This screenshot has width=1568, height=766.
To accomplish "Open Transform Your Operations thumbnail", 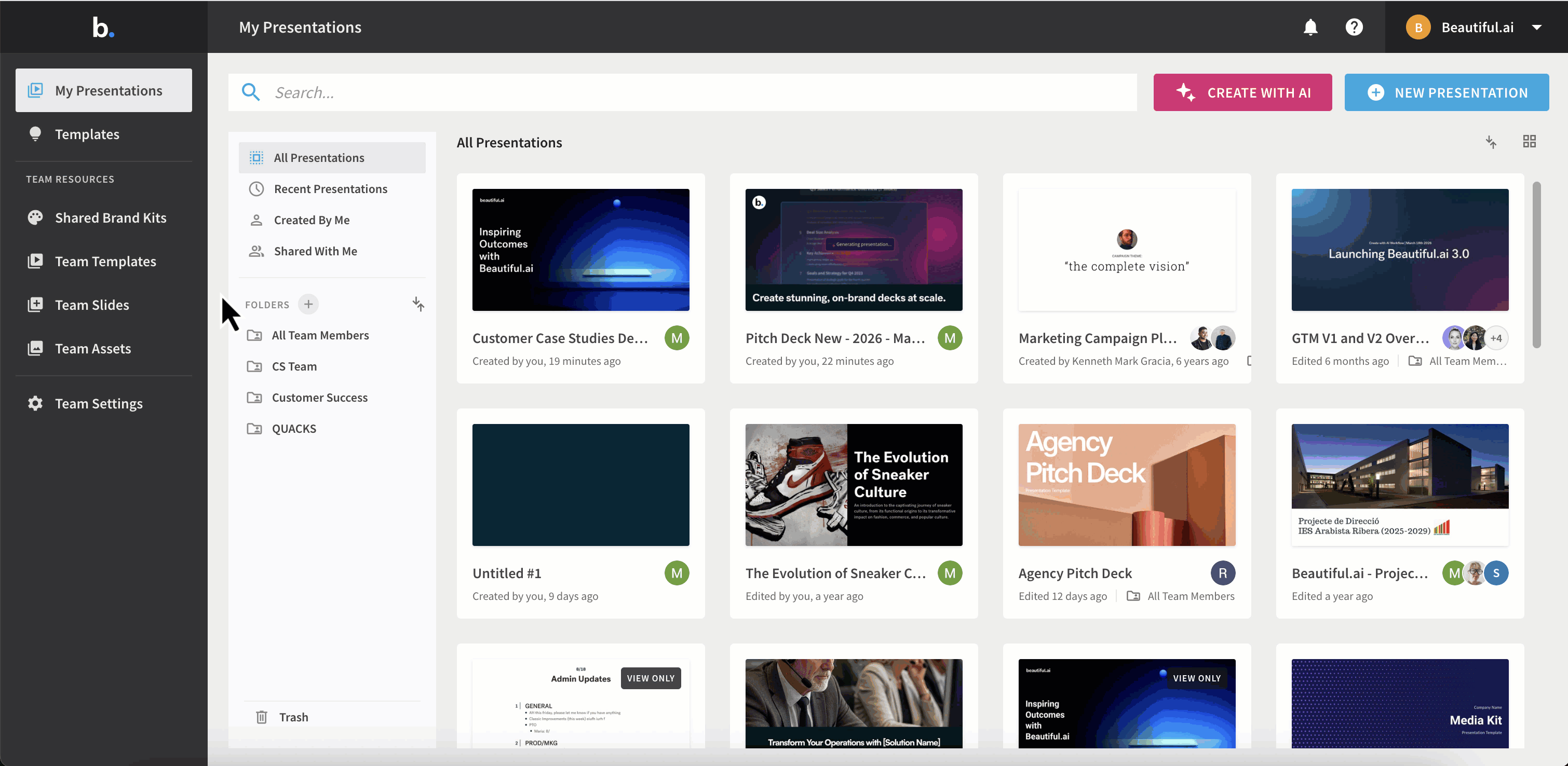I will click(x=854, y=704).
